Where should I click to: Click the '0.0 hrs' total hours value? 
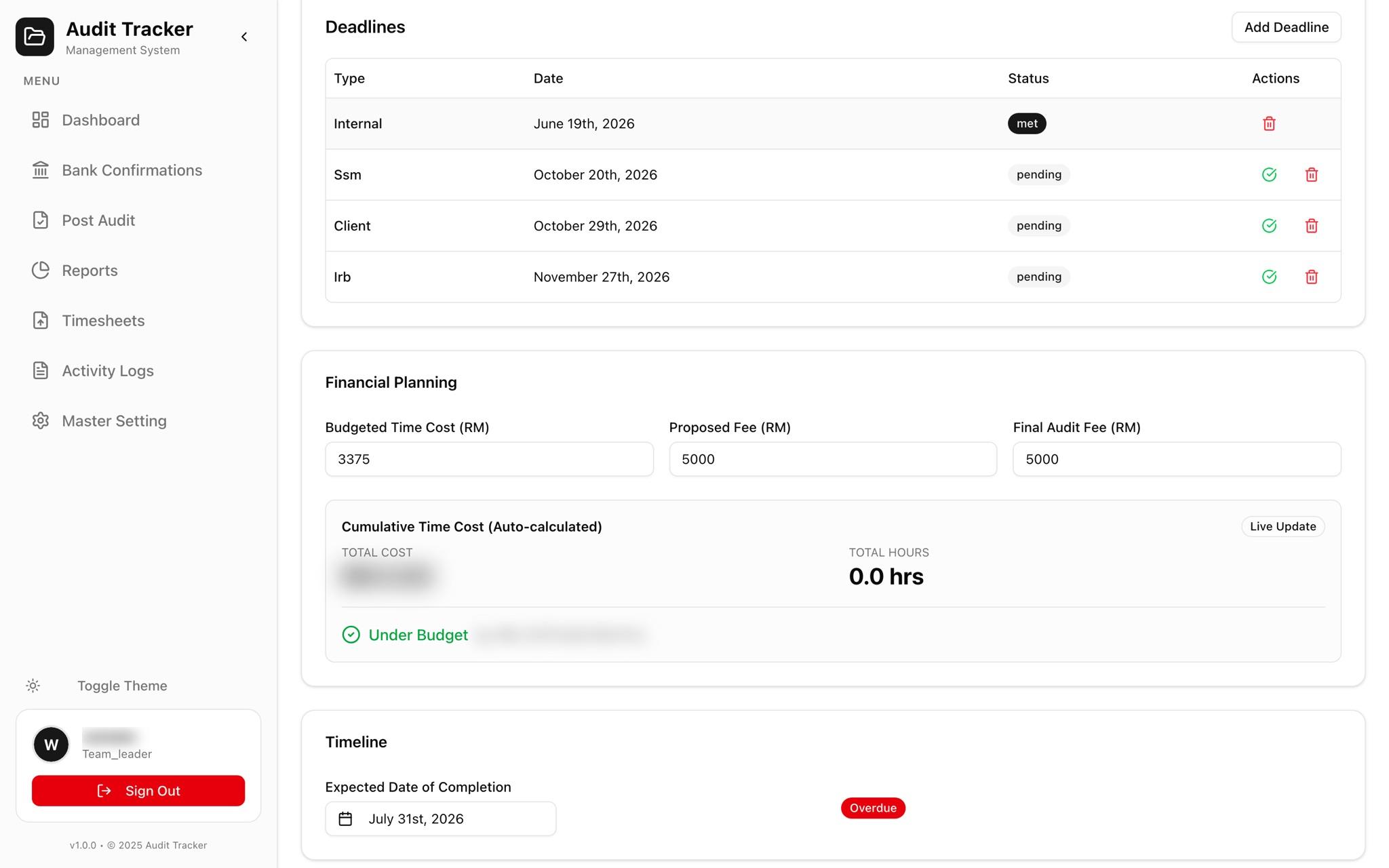886,576
